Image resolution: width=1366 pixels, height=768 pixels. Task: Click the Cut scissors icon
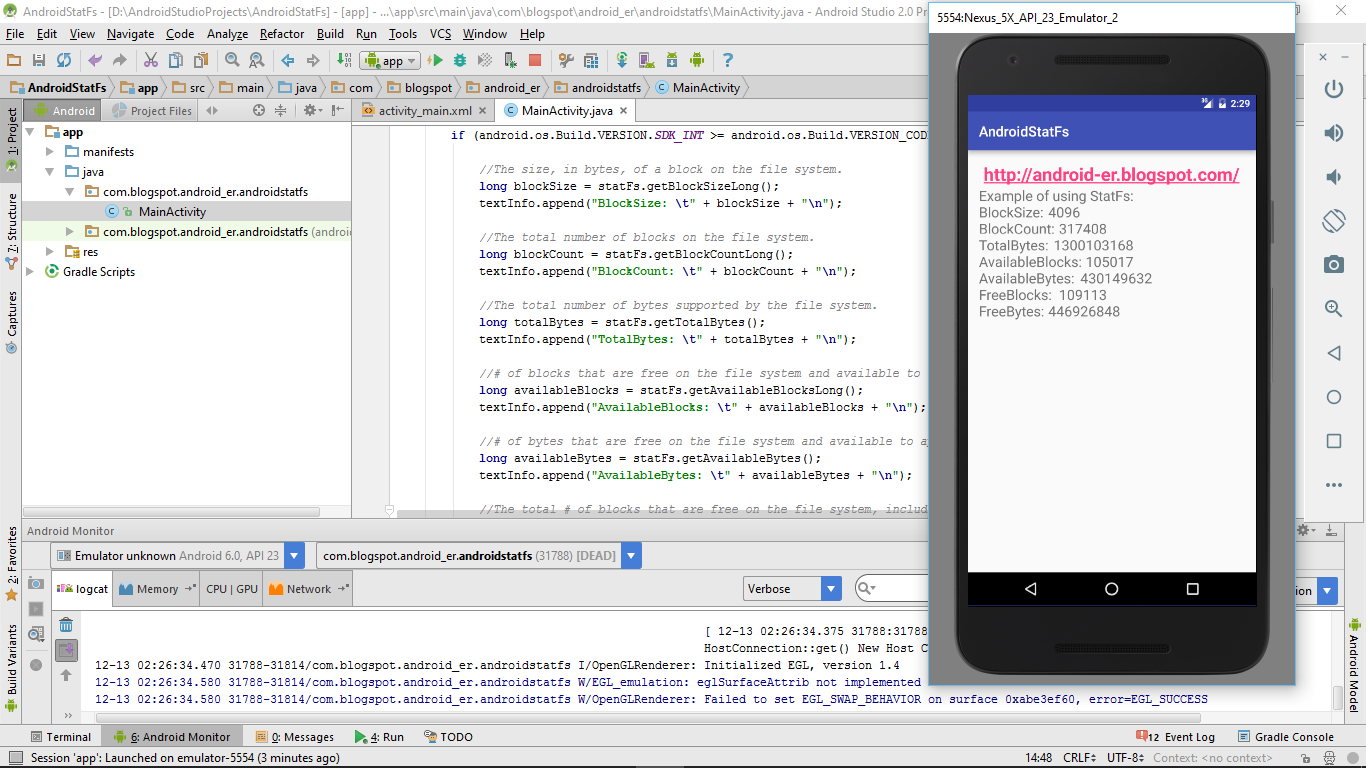point(151,60)
